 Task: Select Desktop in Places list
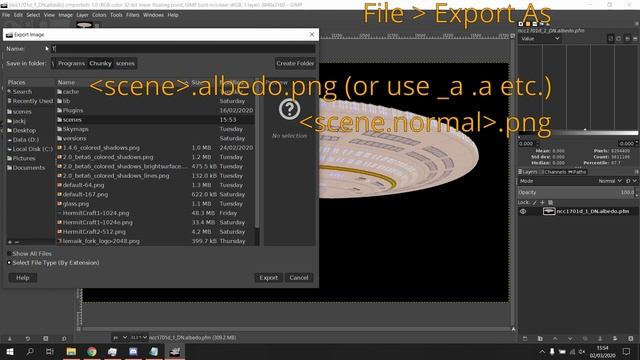24,130
